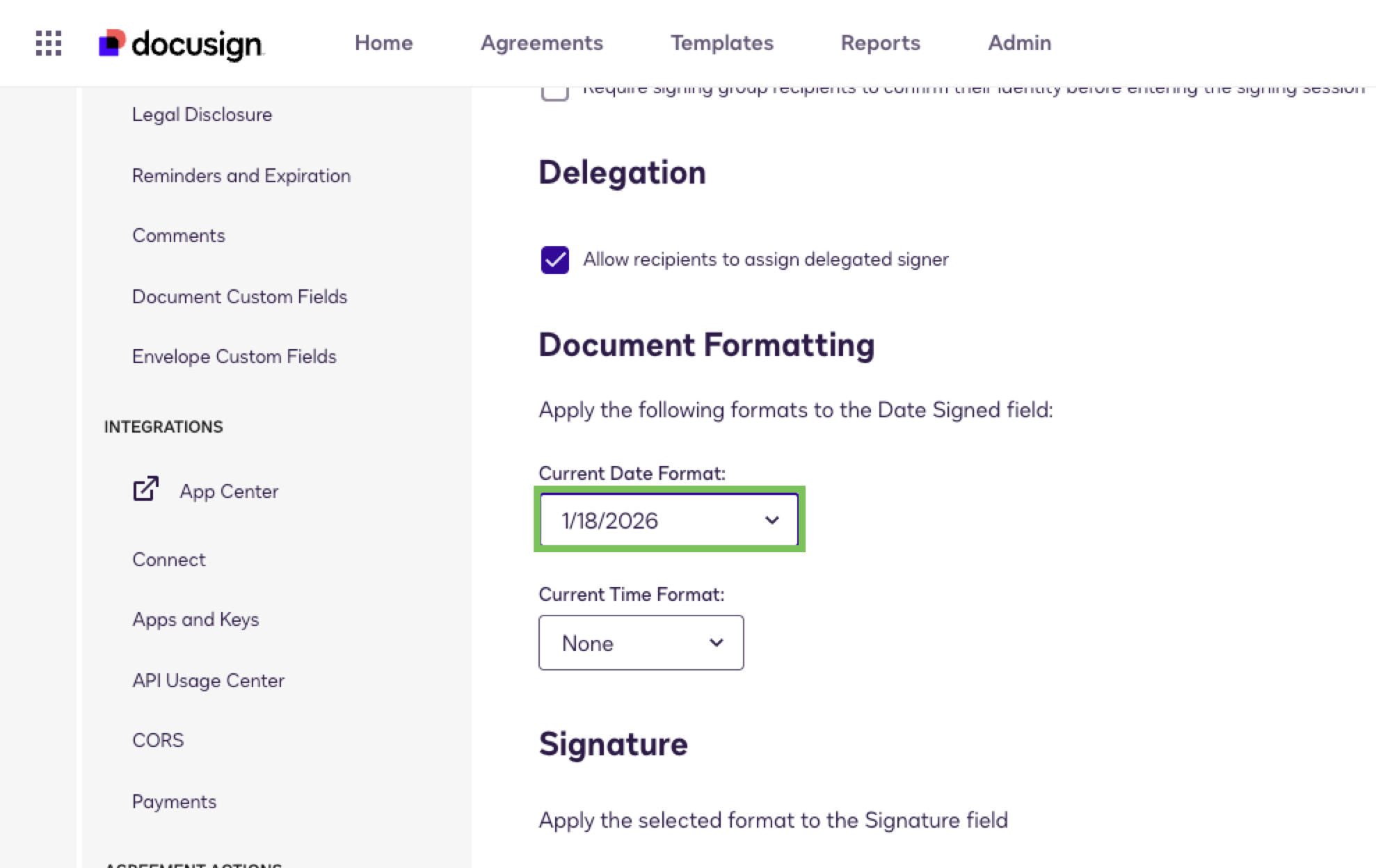Open the Connect integration page
Image resolution: width=1376 pixels, height=868 pixels.
tap(168, 559)
